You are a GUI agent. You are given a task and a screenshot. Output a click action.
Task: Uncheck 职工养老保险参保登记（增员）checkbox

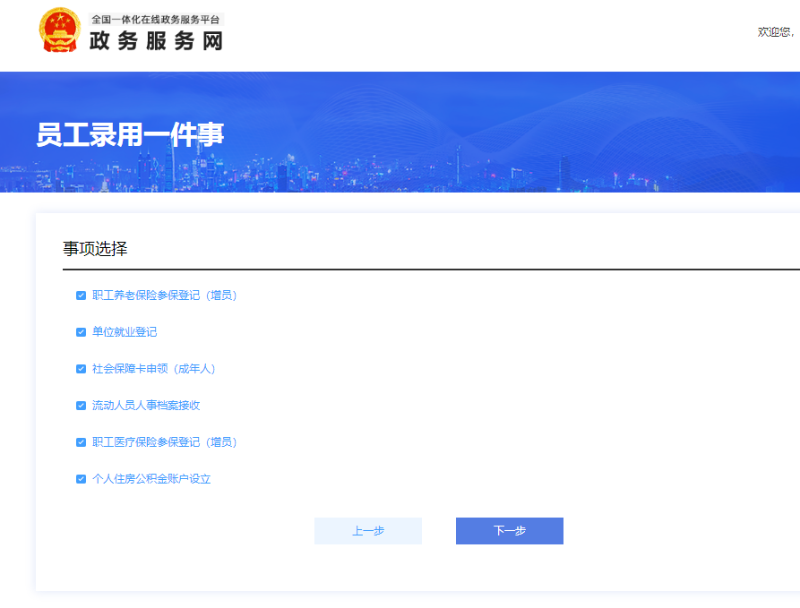click(81, 295)
